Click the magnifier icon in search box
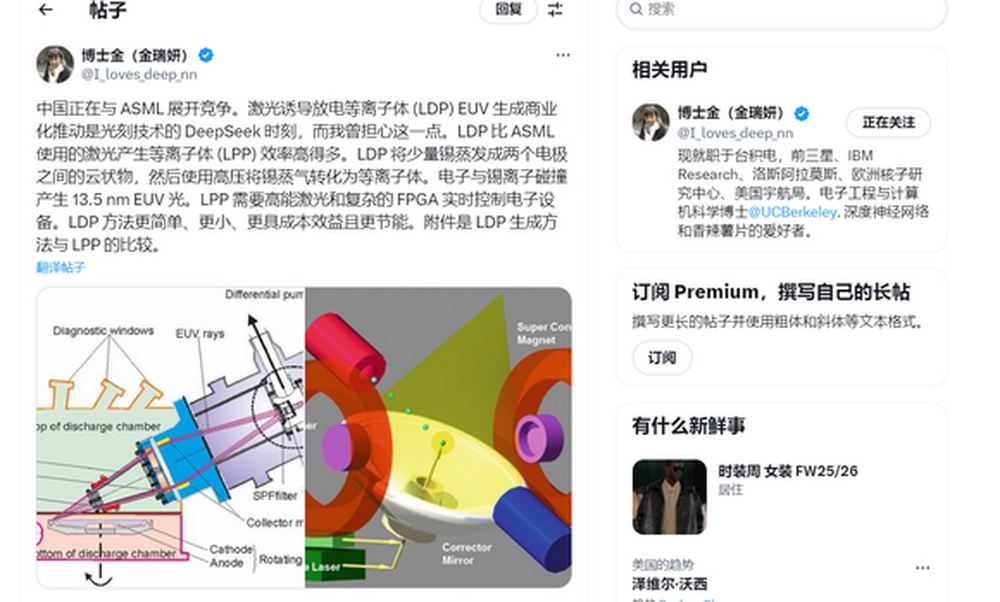1000x602 pixels. (636, 9)
